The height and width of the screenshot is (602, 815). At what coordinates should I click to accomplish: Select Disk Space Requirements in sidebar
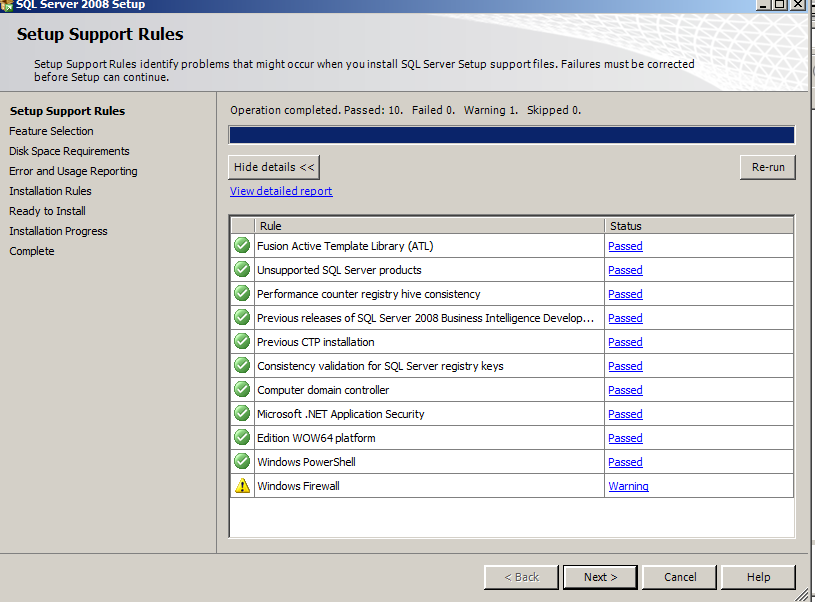69,151
